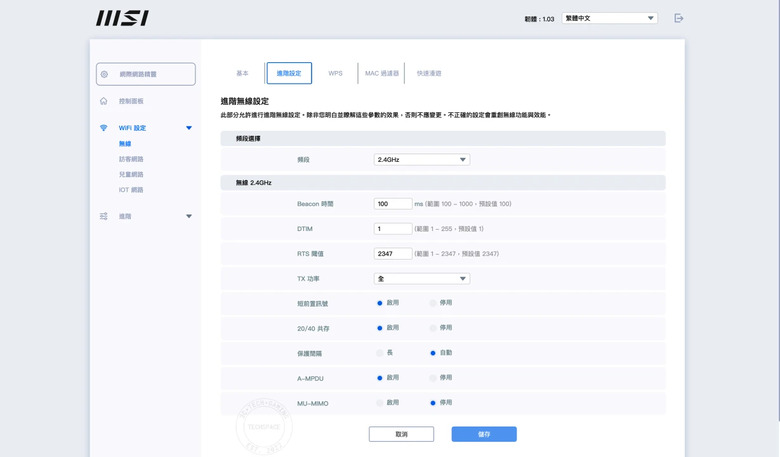Select the 進階 advanced menu item
Image resolution: width=780 pixels, height=457 pixels.
(125, 216)
